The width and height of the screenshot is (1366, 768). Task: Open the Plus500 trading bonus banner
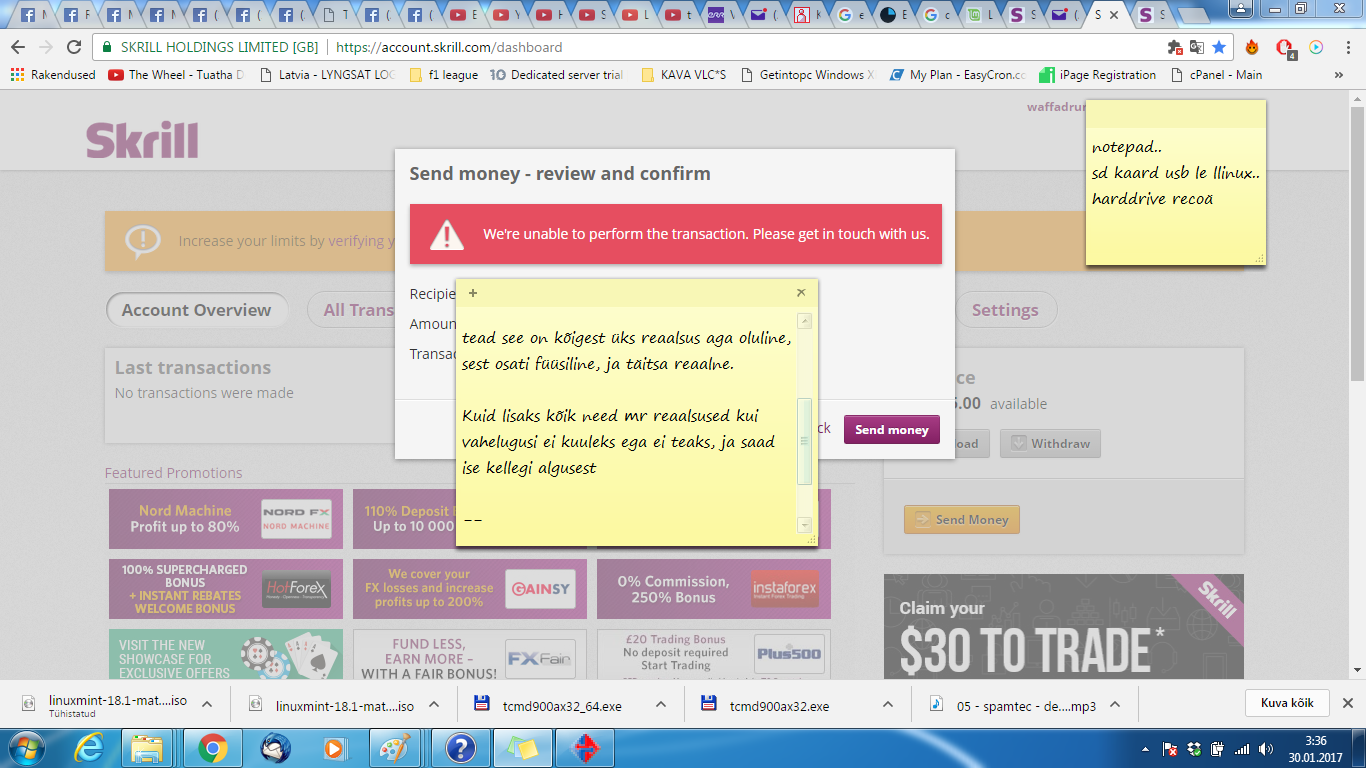714,655
